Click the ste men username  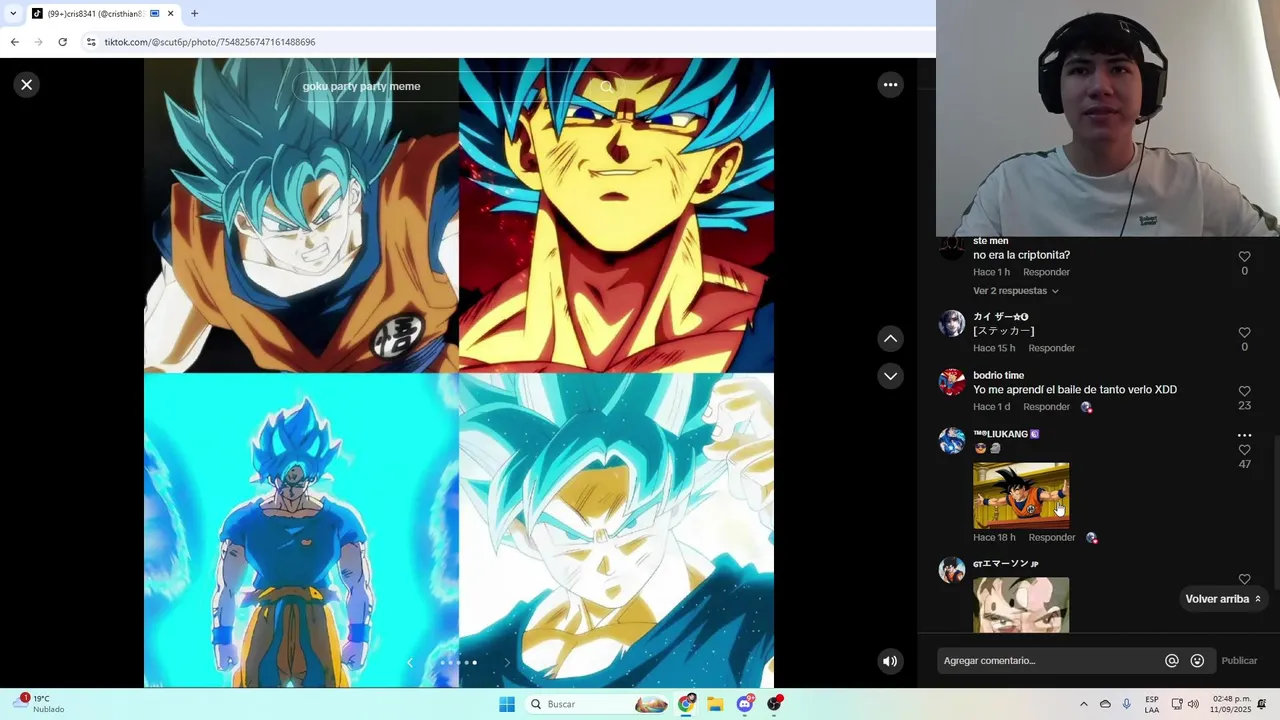click(990, 241)
